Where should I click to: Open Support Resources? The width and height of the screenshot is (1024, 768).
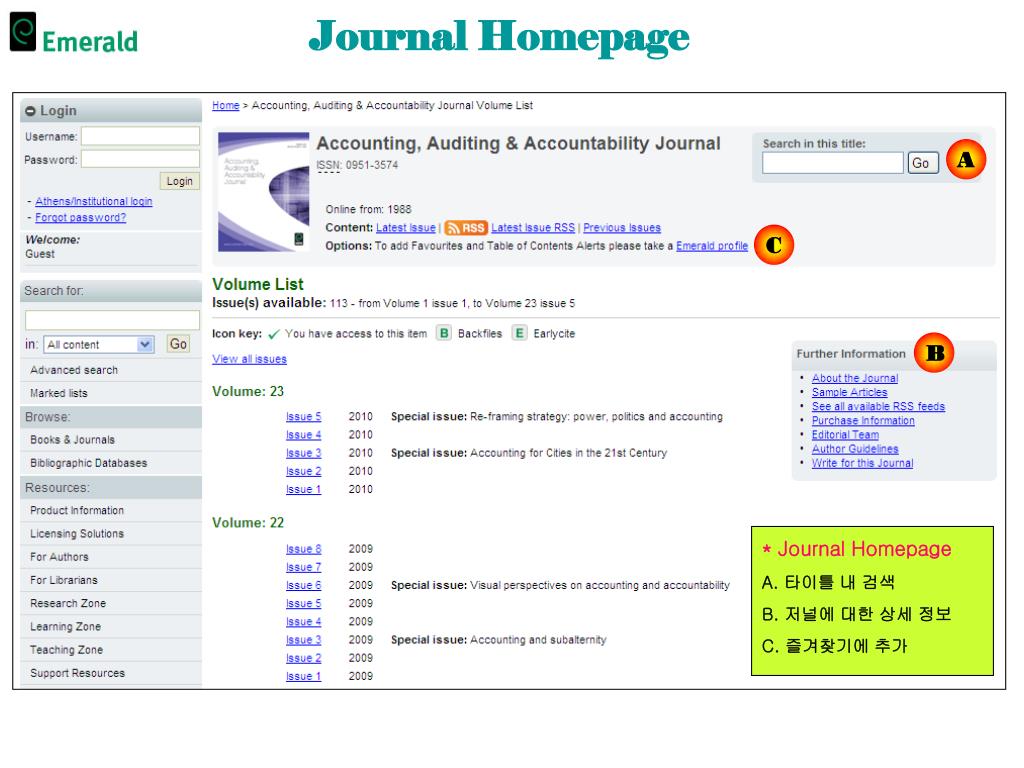(78, 673)
